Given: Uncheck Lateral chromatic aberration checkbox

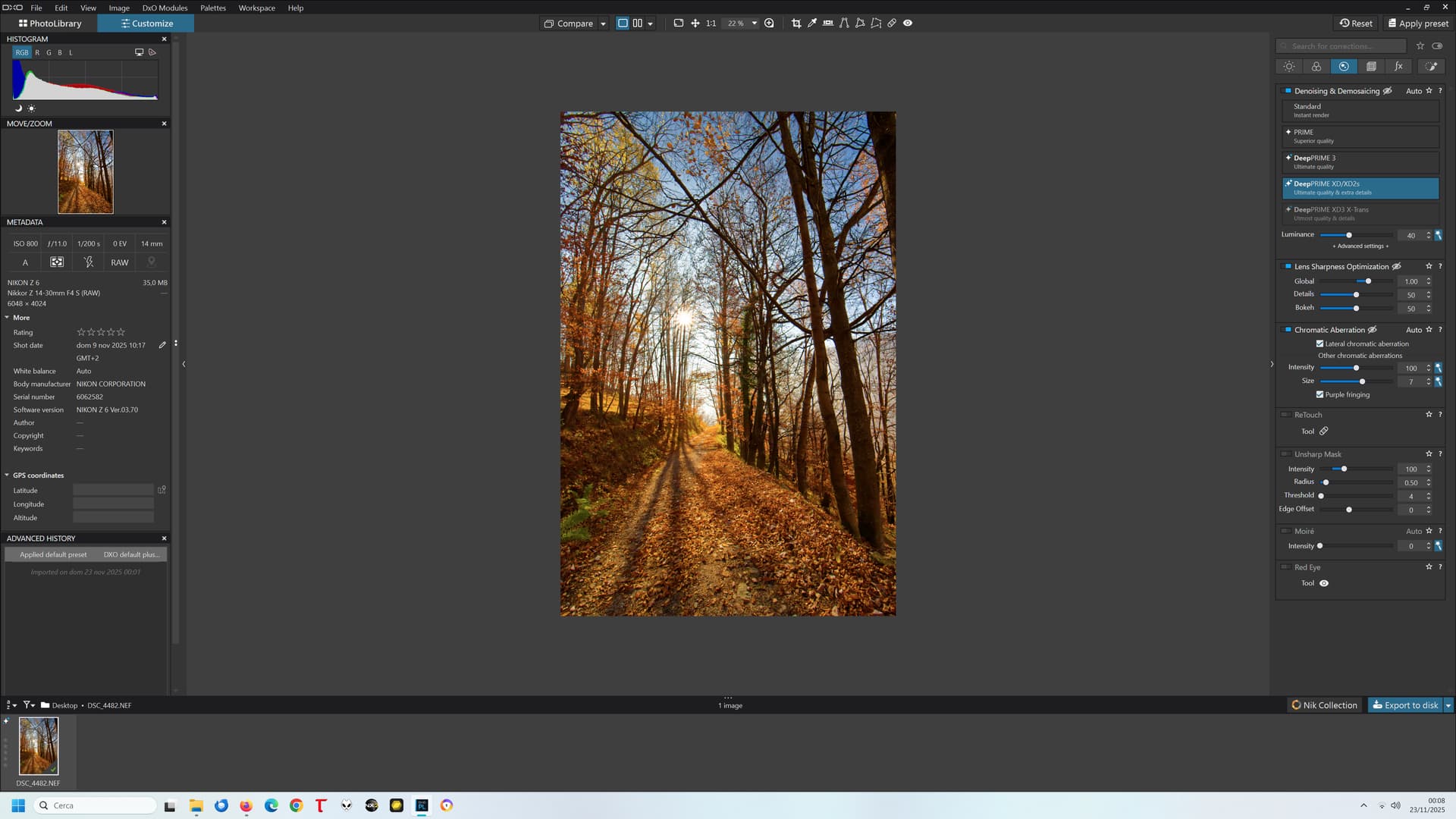Looking at the screenshot, I should point(1320,344).
